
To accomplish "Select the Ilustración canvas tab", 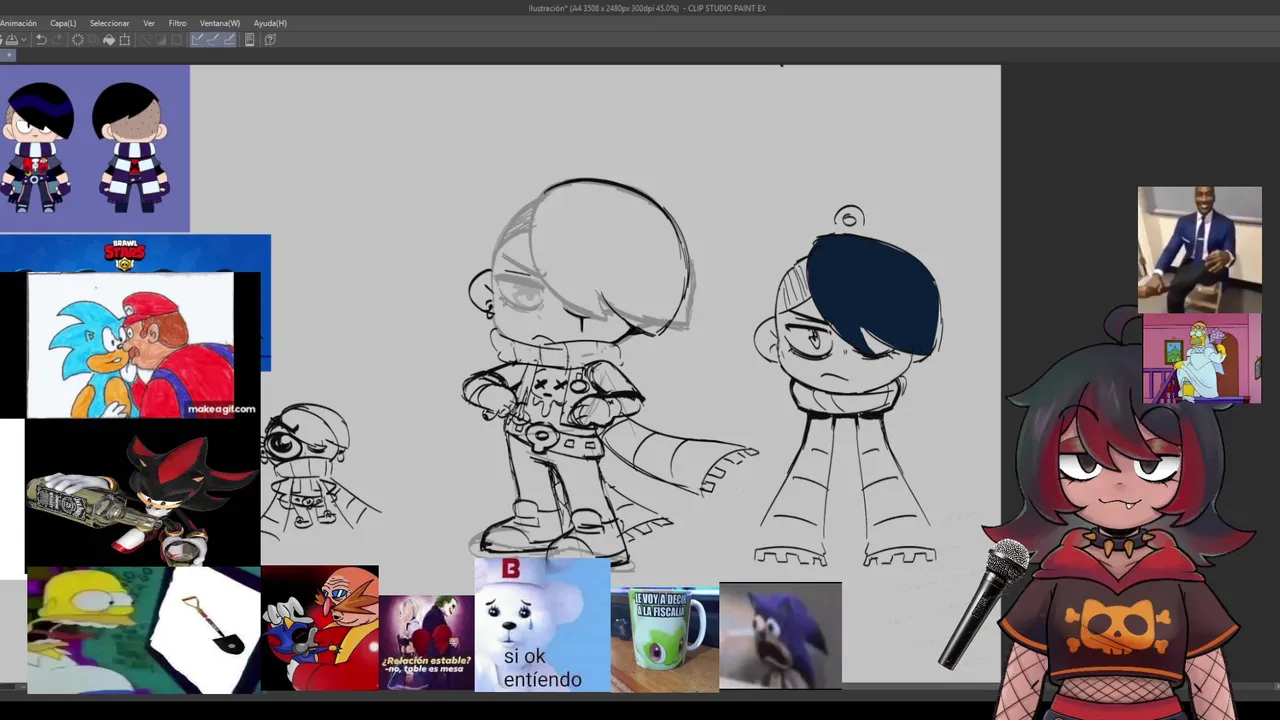I will (x=8, y=55).
